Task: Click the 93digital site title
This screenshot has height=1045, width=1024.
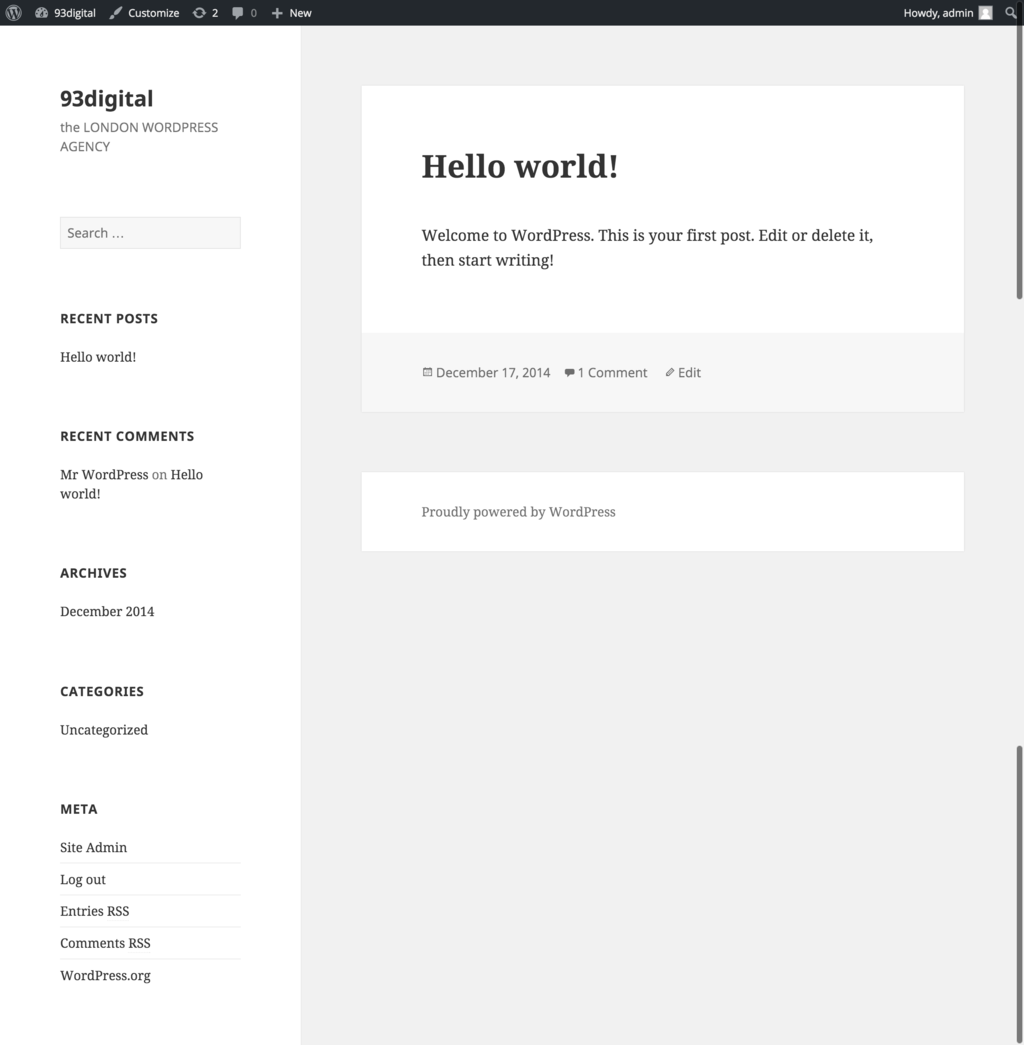Action: (106, 98)
